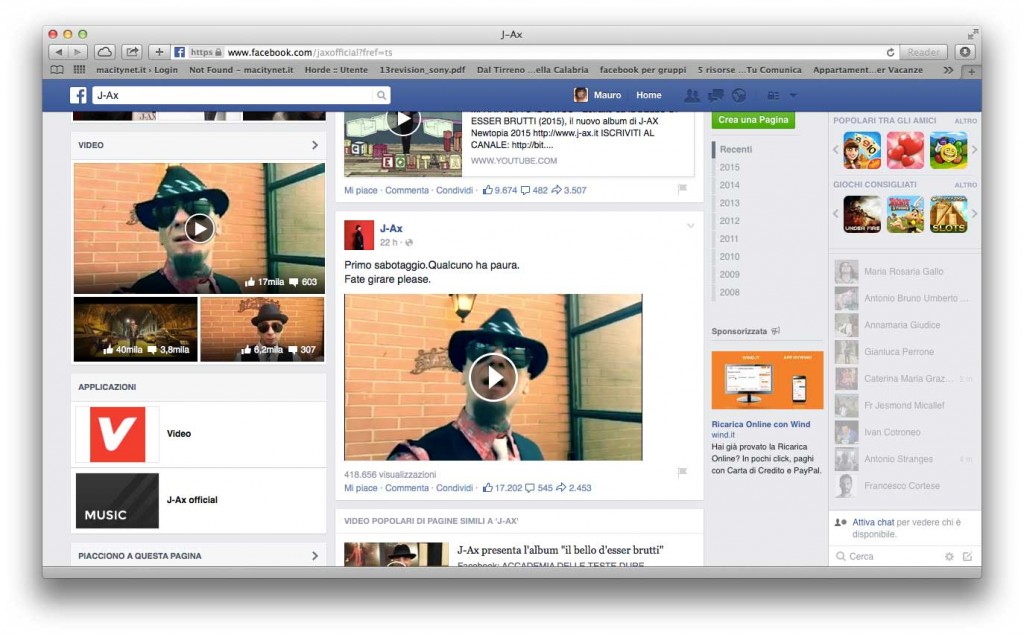Click the Cerca chat search field
Image resolution: width=1024 pixels, height=637 pixels.
pos(888,557)
